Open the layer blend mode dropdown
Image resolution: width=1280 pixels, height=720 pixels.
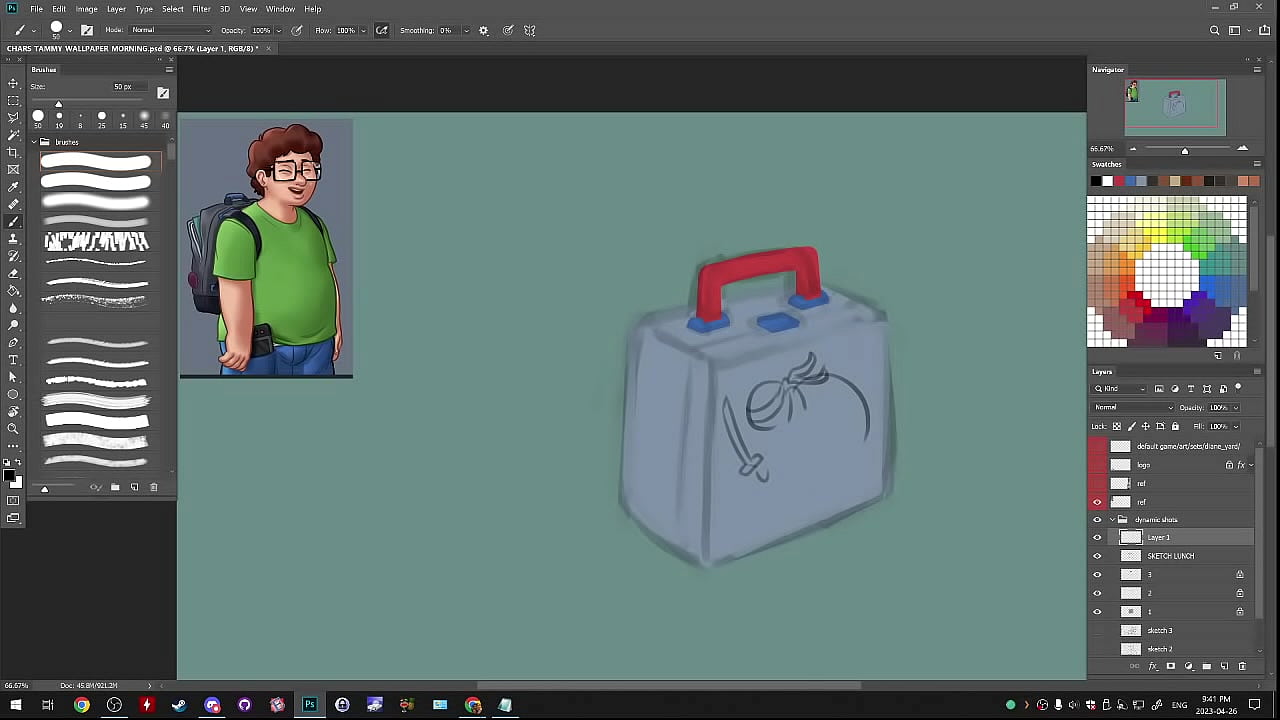coord(1133,407)
